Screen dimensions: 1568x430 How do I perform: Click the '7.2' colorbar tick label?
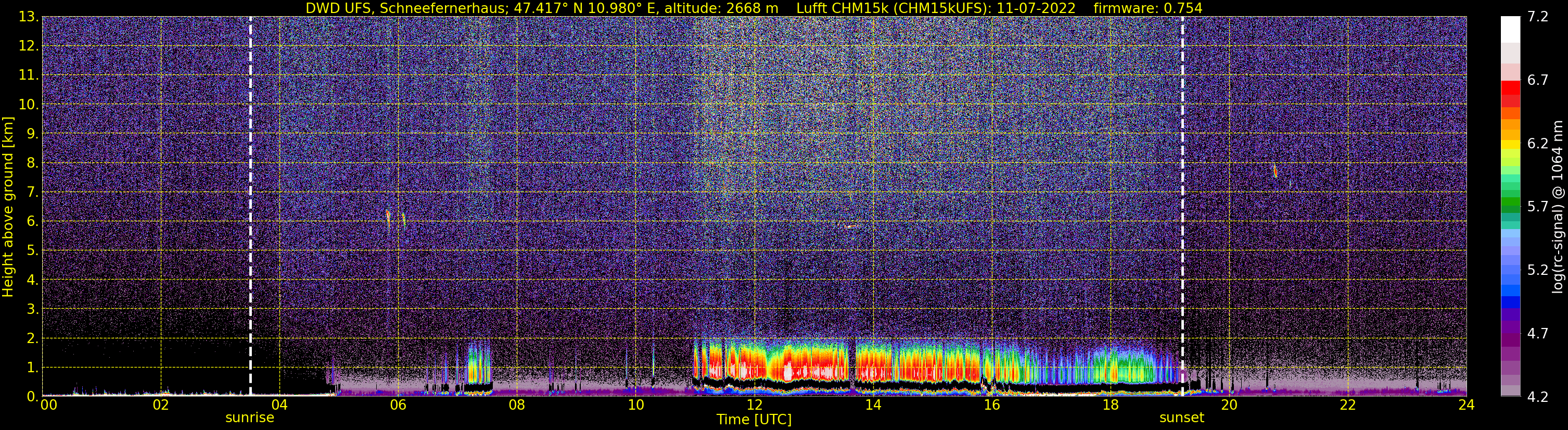pos(1538,17)
